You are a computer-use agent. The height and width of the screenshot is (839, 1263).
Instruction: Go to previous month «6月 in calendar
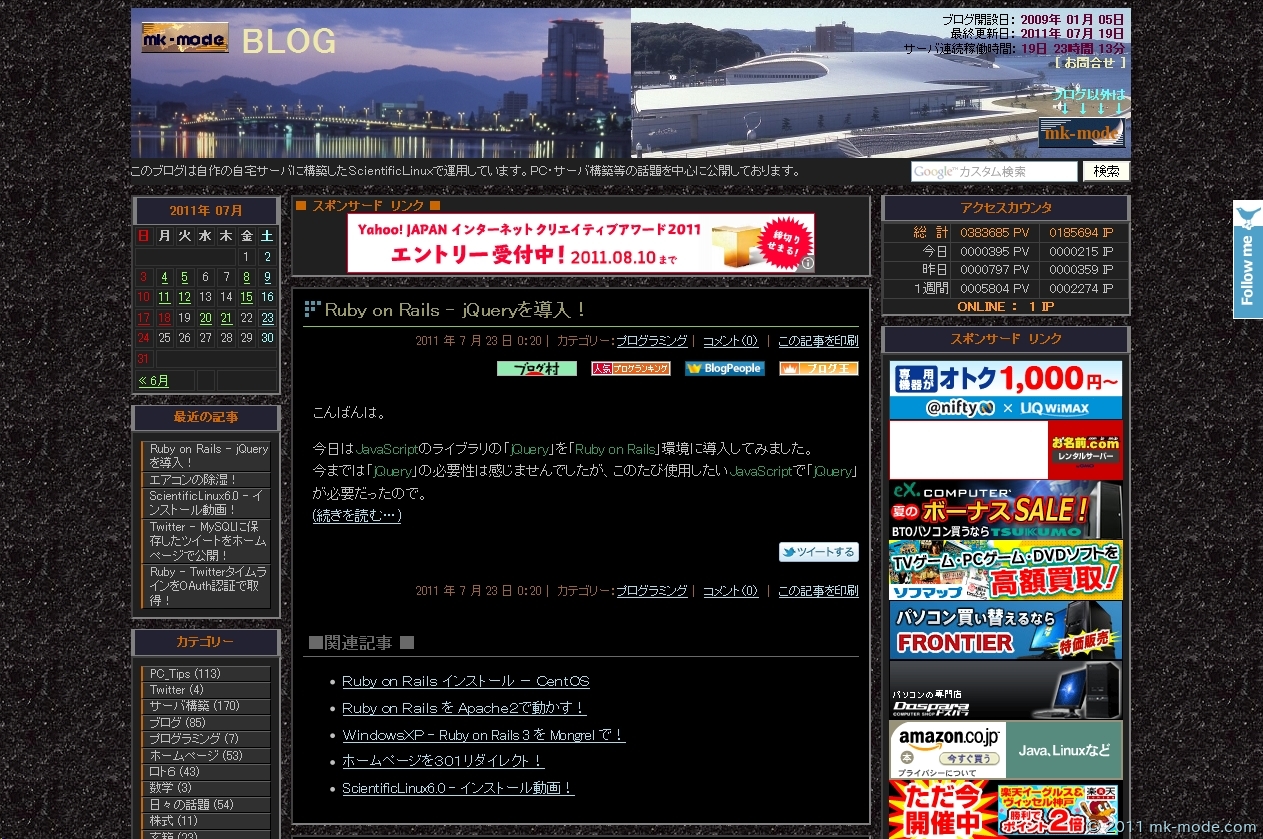tap(154, 381)
